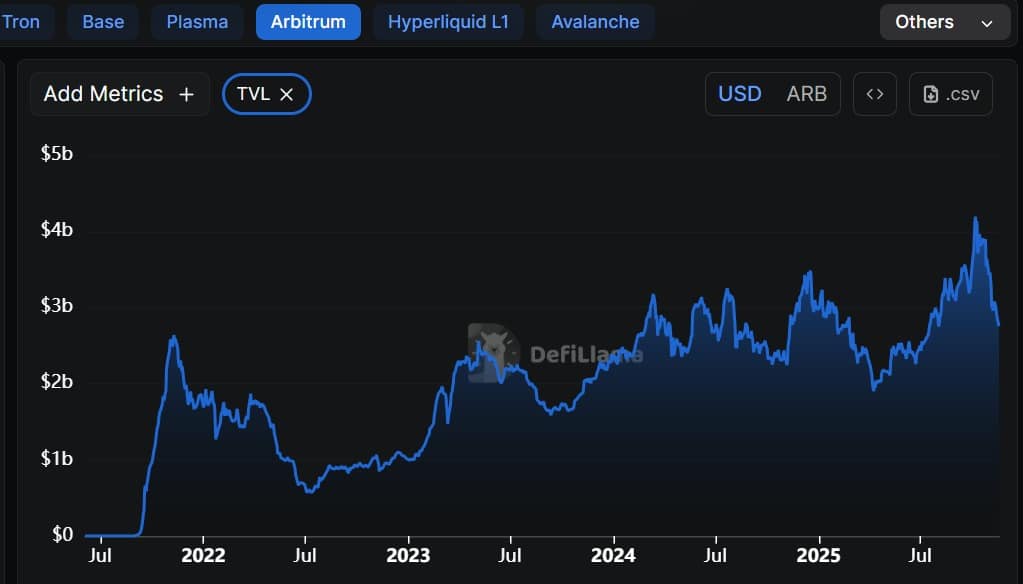Image resolution: width=1023 pixels, height=584 pixels.
Task: Click the $0 y-axis label
Action: click(x=63, y=534)
